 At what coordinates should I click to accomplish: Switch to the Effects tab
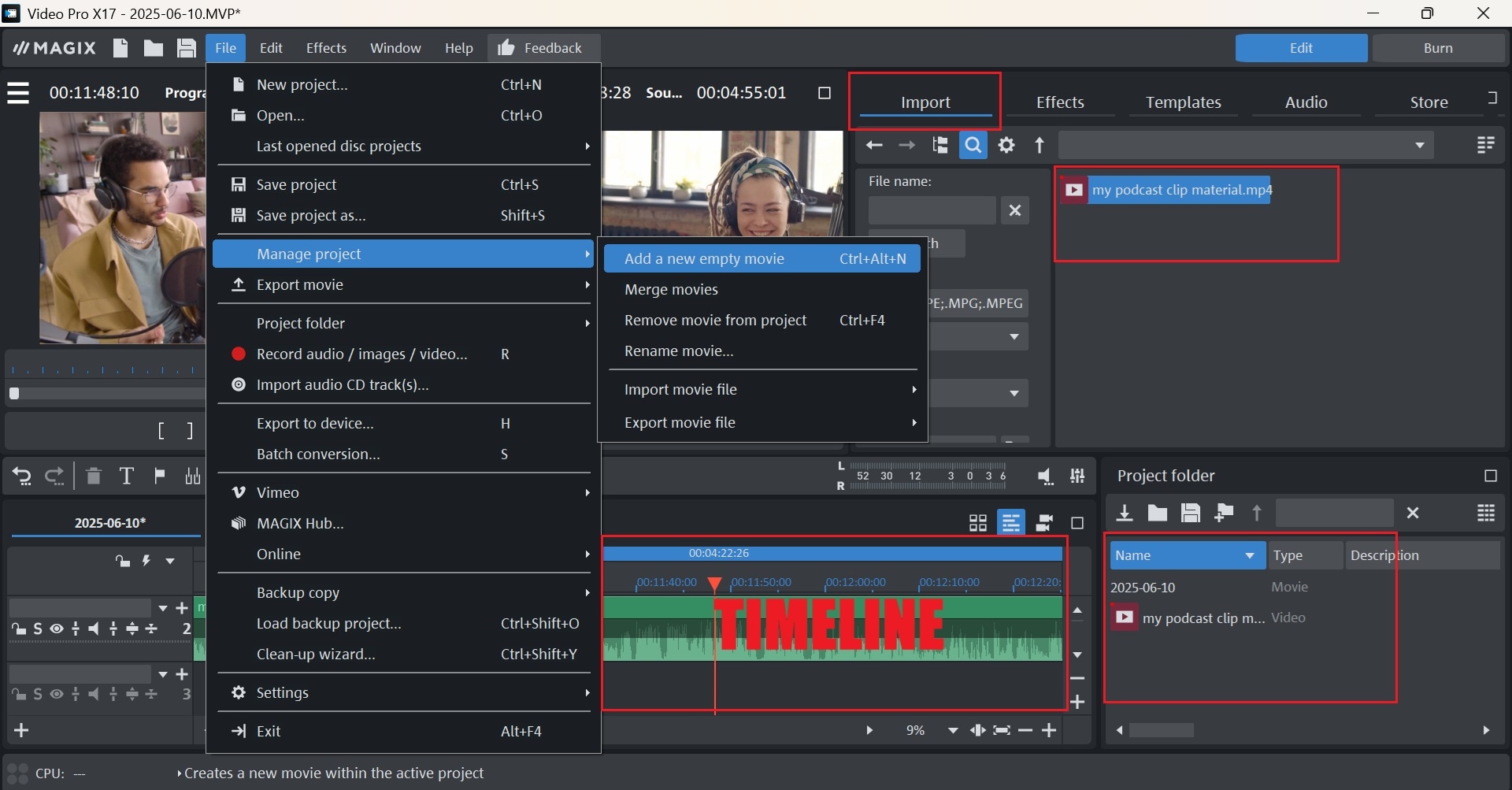pos(1060,102)
